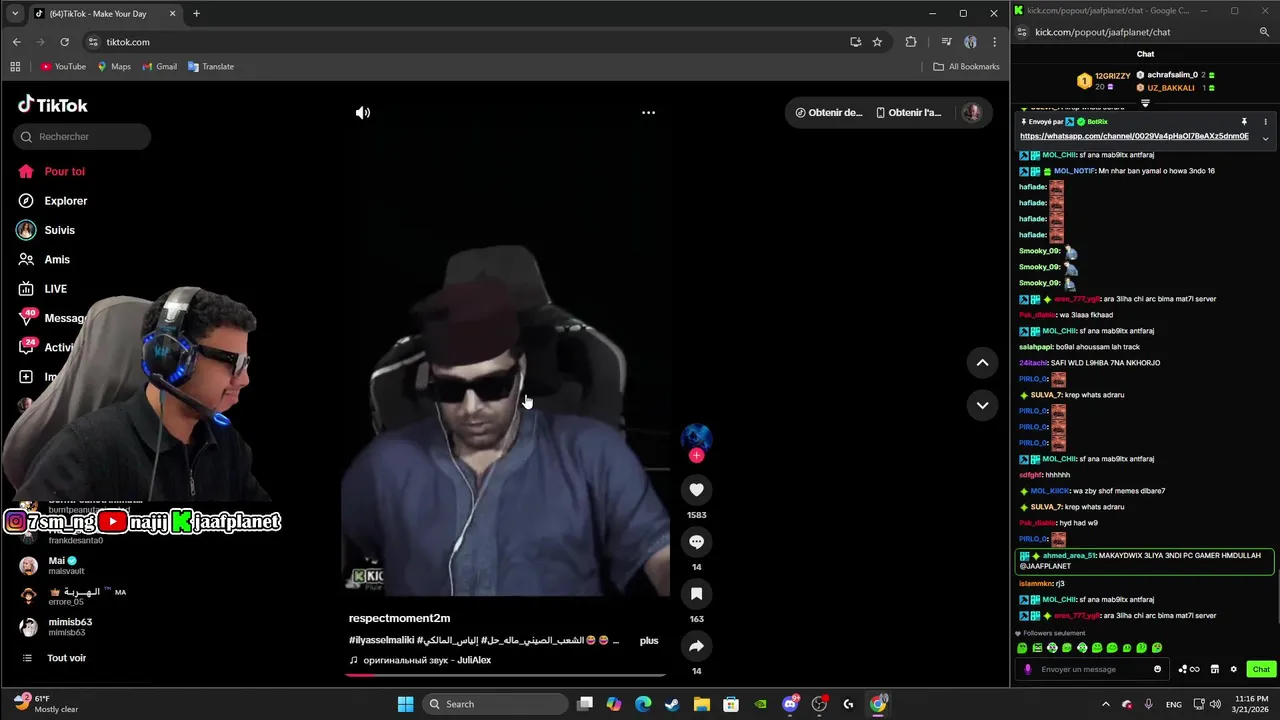Screen dimensions: 1280x720
Task: Insert the first green Kick emote
Action: click(1022, 648)
